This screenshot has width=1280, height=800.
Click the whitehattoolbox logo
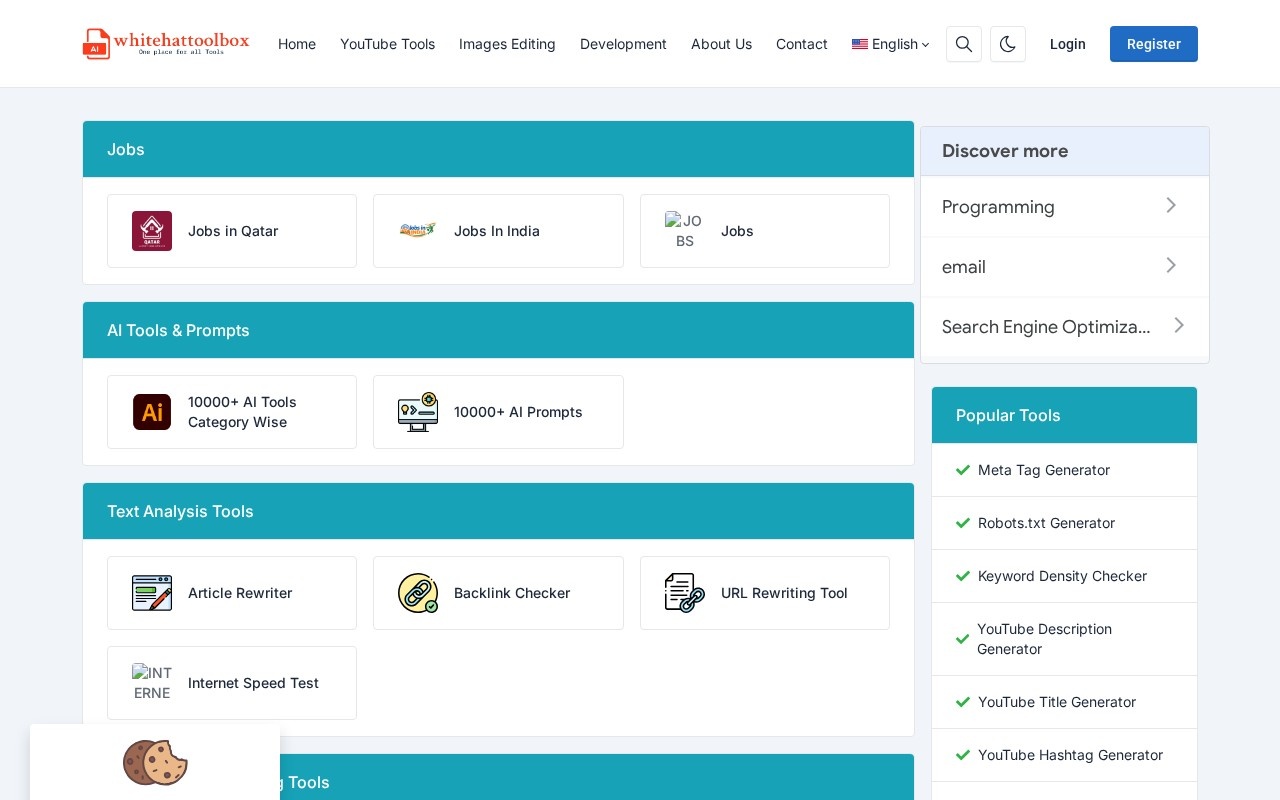pos(166,44)
